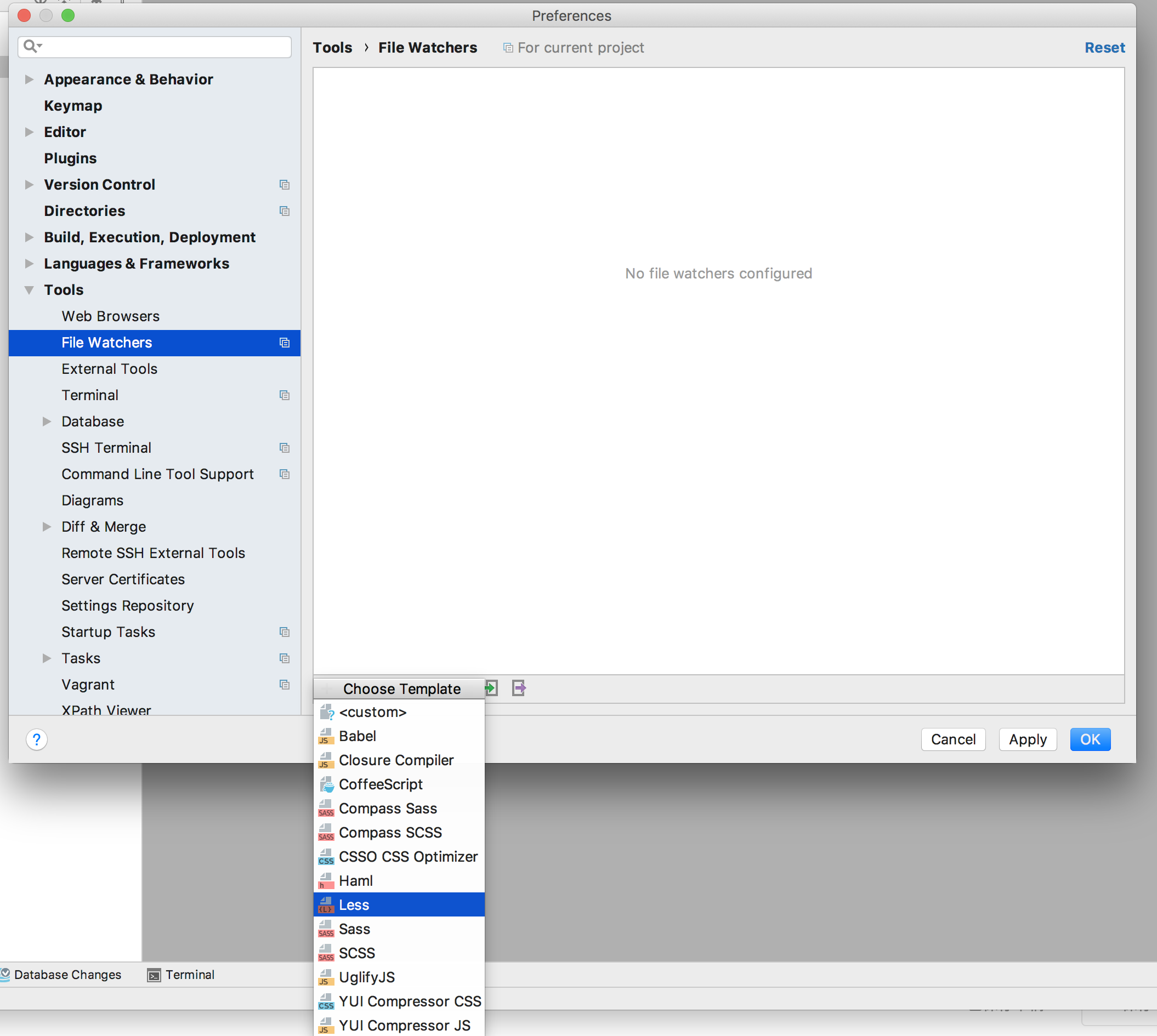Click the add file watcher green arrow icon
1157x1036 pixels.
coord(491,688)
